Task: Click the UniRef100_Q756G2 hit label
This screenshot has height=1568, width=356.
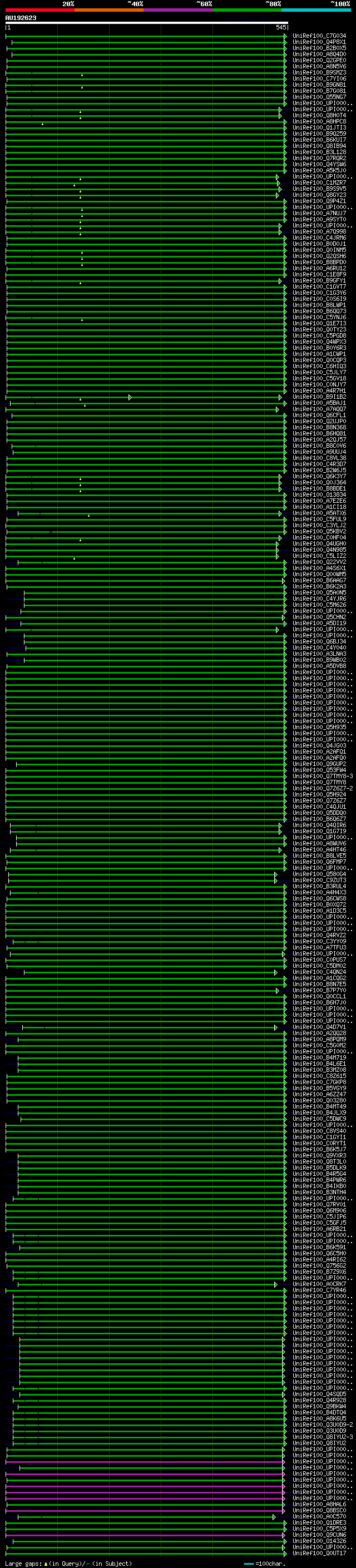Action: 319,1265
